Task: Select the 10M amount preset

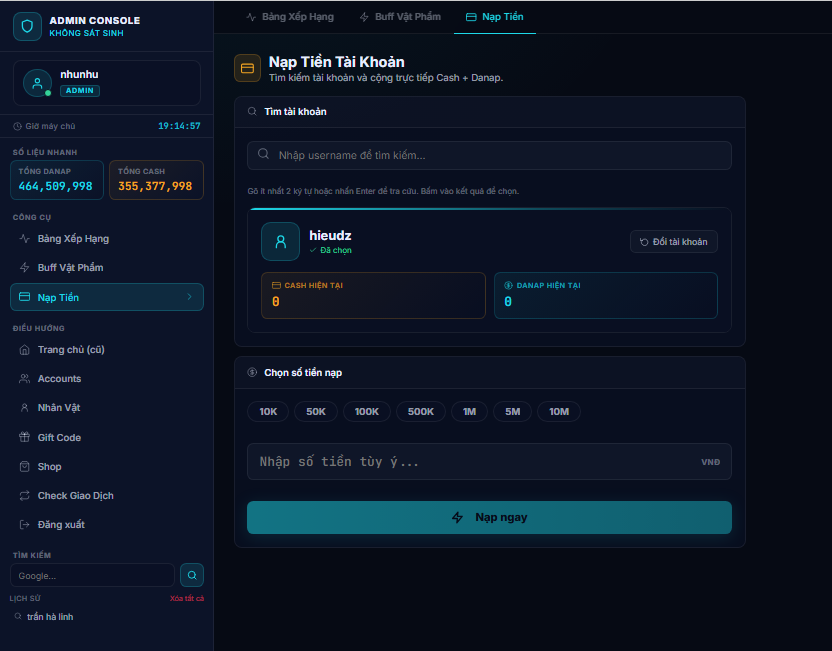Action: (559, 412)
